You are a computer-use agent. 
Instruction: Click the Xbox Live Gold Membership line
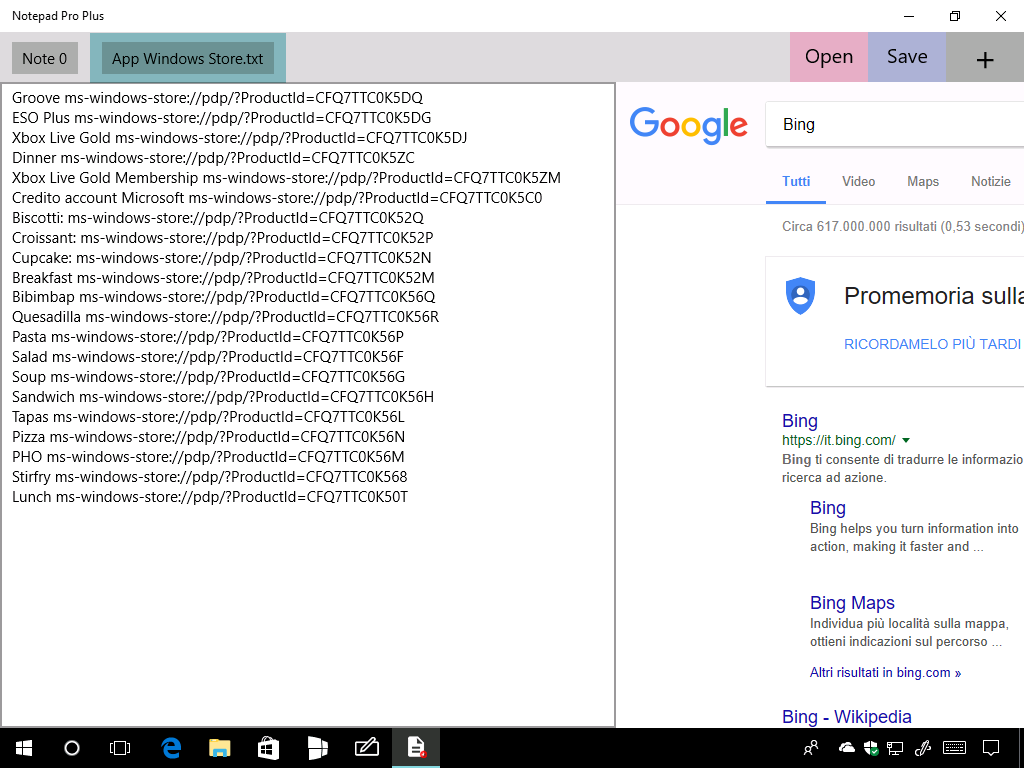286,178
